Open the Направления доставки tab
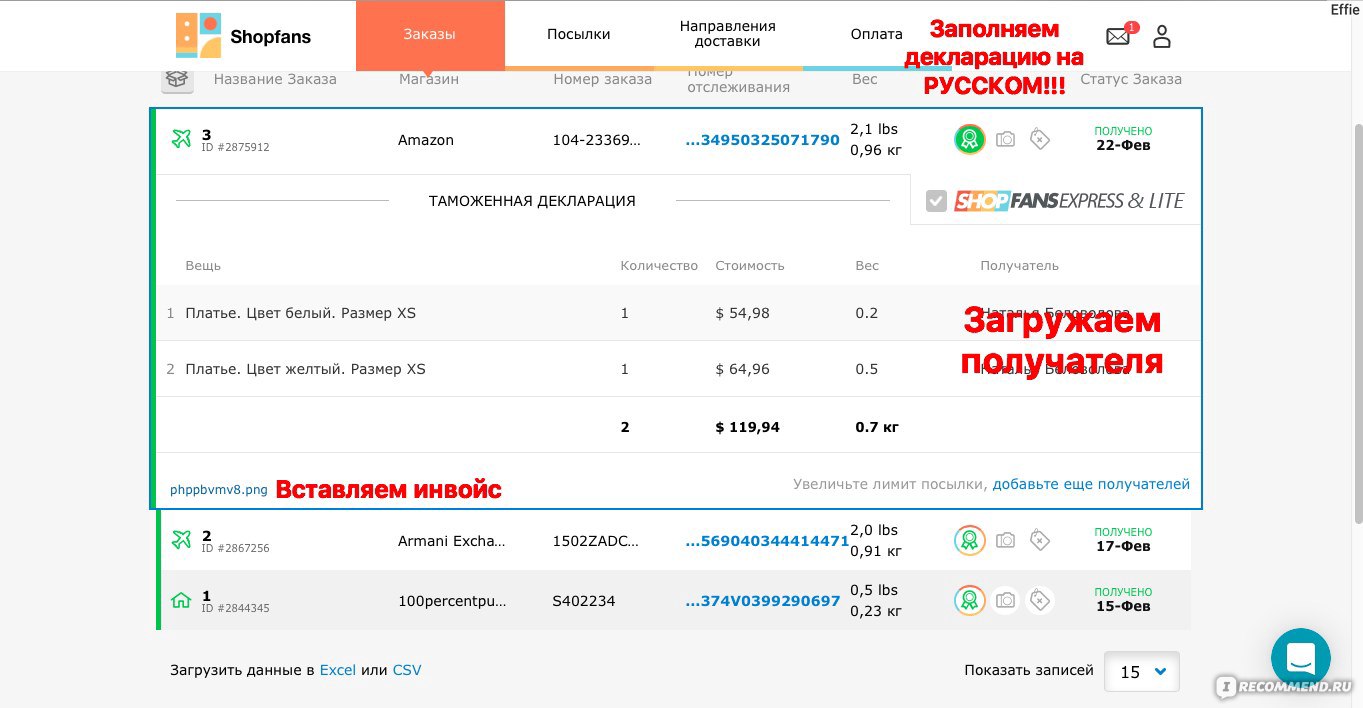1363x708 pixels. point(728,34)
